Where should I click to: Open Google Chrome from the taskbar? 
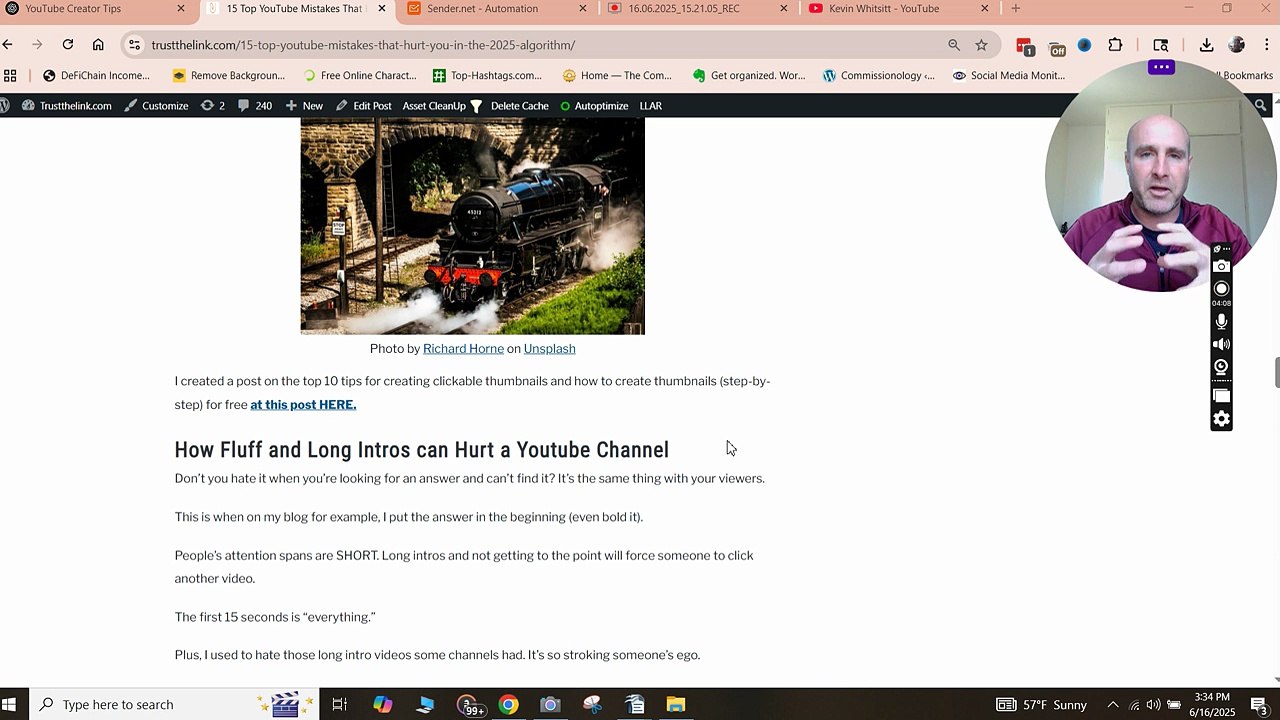(x=508, y=704)
